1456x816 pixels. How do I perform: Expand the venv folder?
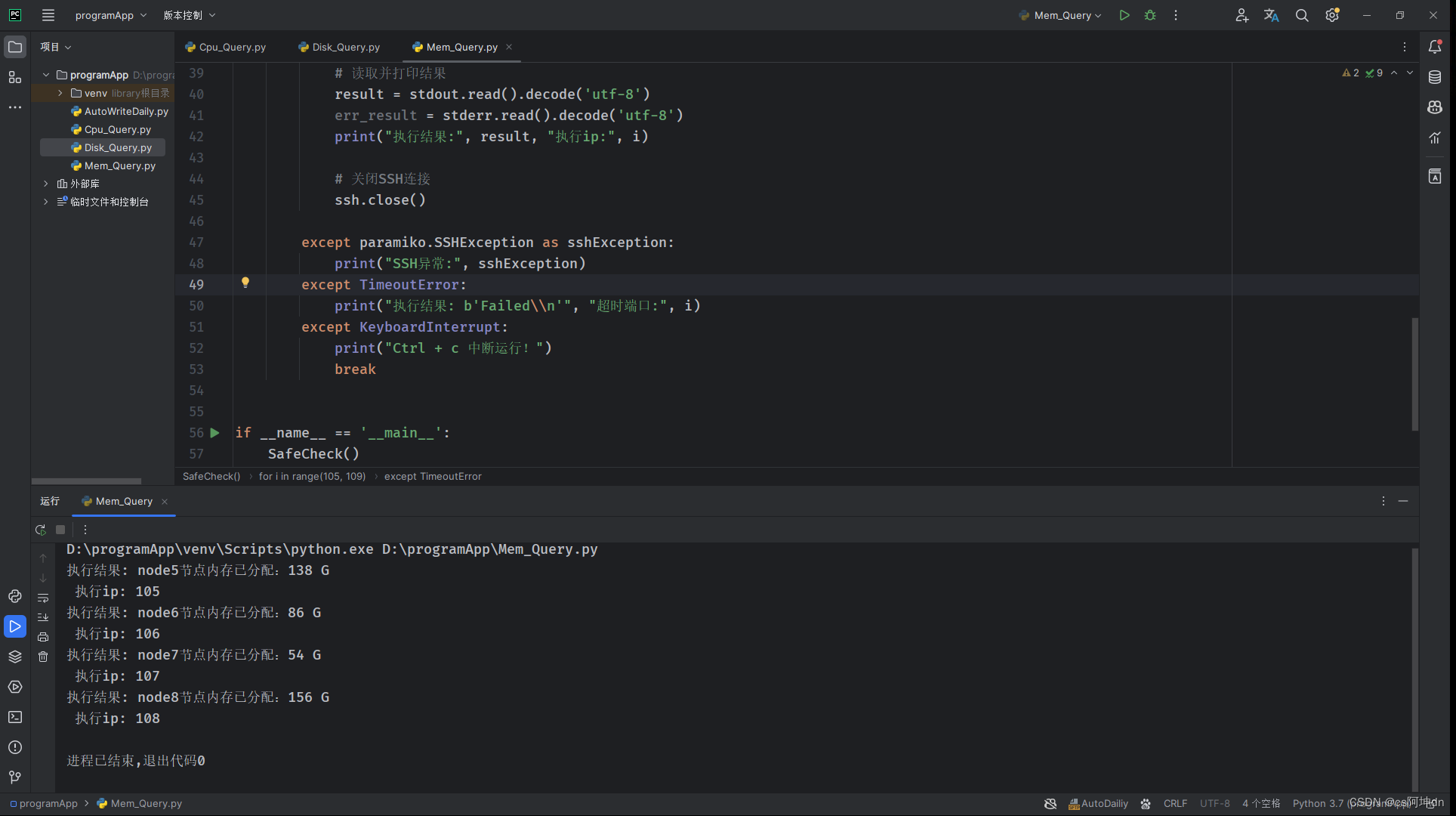click(60, 93)
